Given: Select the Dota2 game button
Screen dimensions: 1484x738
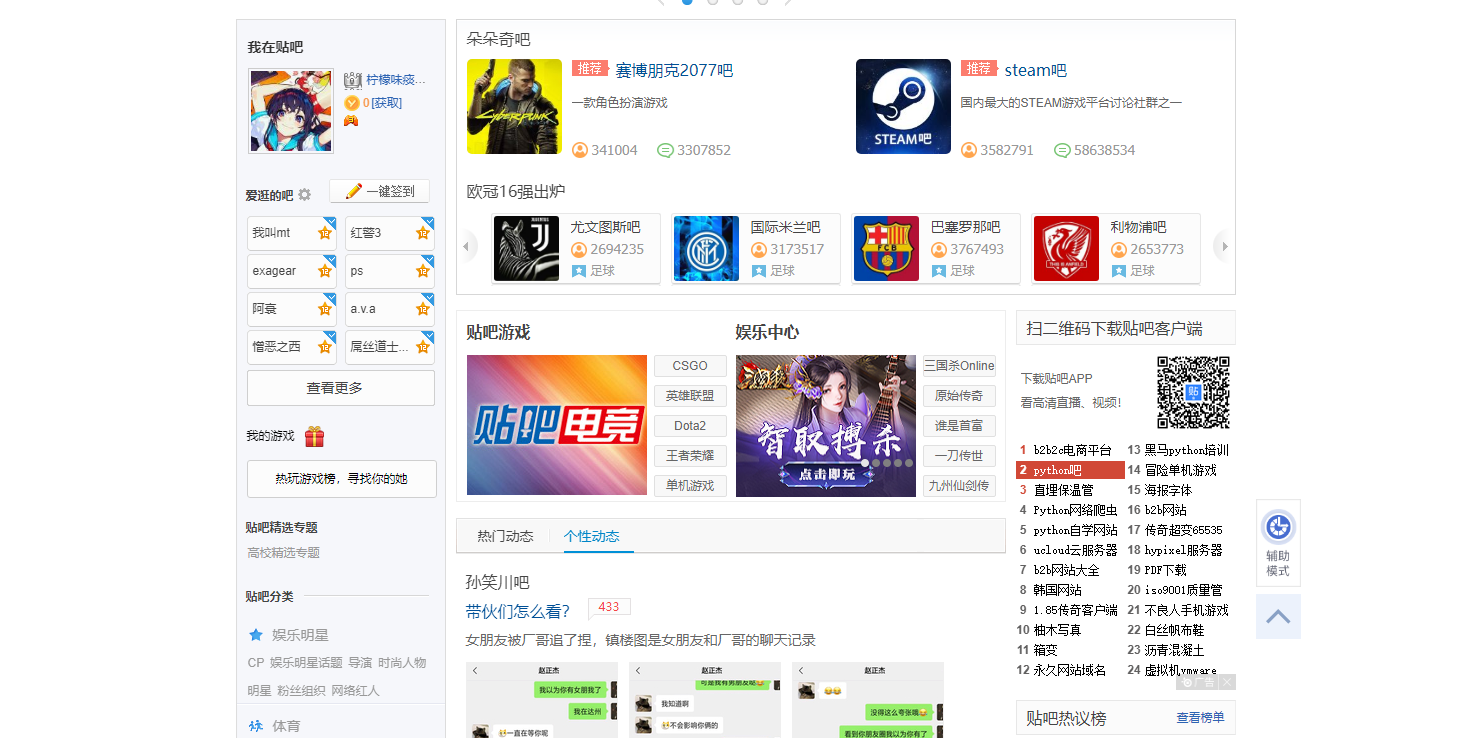Looking at the screenshot, I should 690,426.
